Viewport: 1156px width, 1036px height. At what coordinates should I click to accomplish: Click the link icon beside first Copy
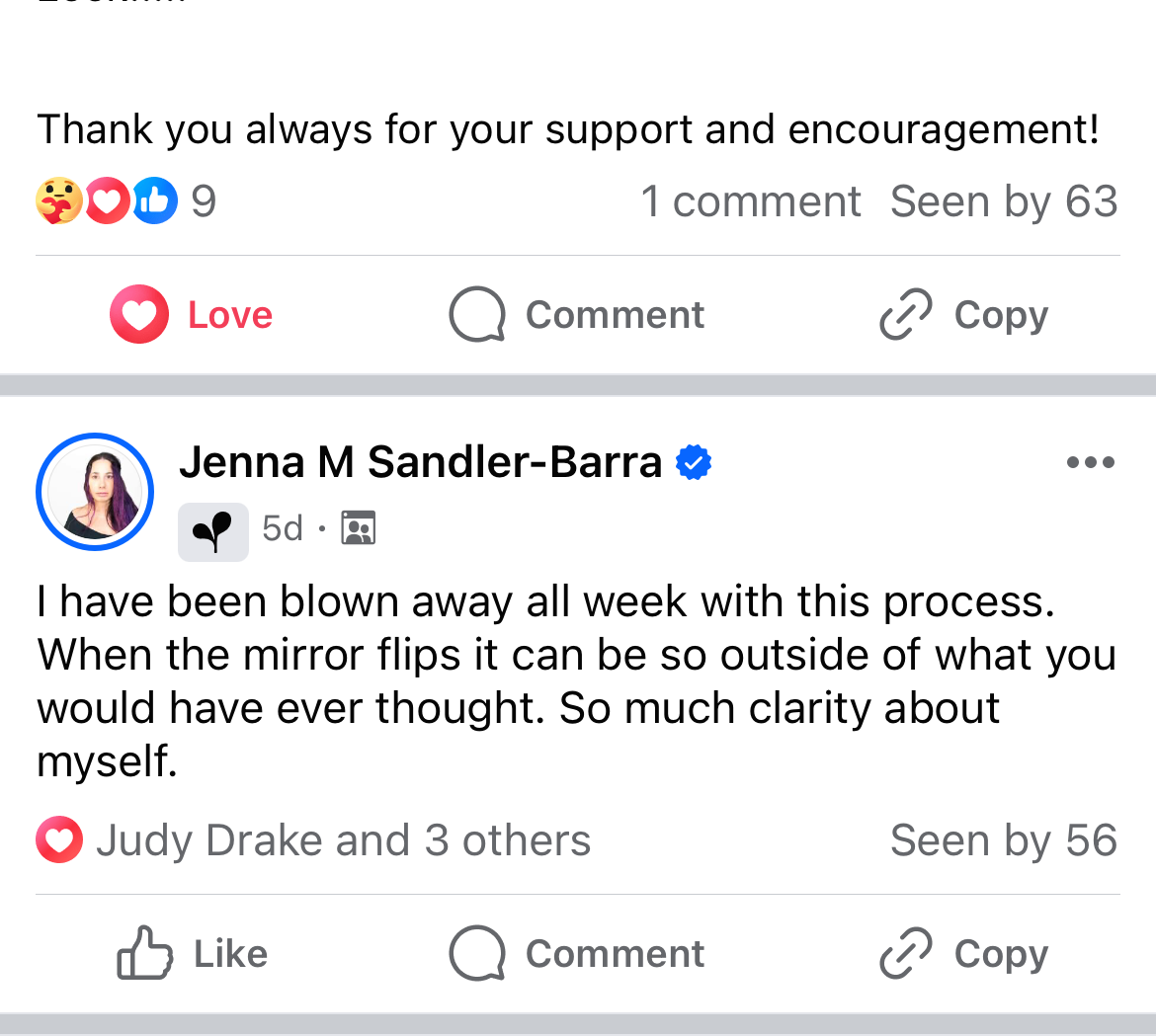click(x=905, y=315)
